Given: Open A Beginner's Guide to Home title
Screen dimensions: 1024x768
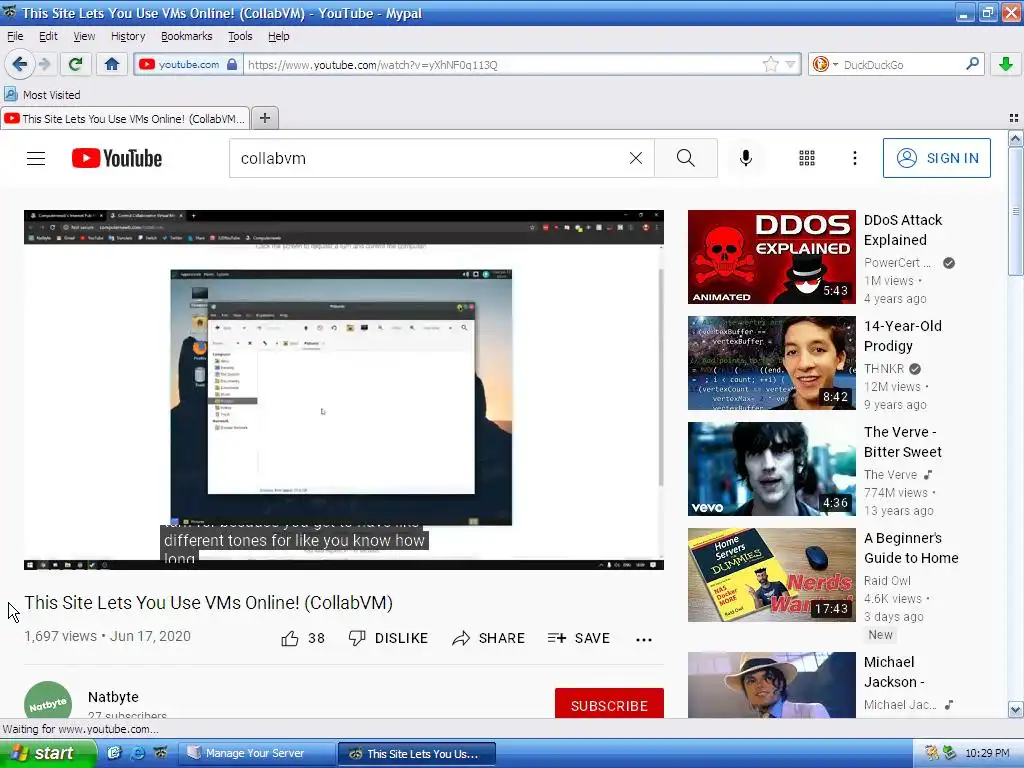Looking at the screenshot, I should click(x=911, y=548).
